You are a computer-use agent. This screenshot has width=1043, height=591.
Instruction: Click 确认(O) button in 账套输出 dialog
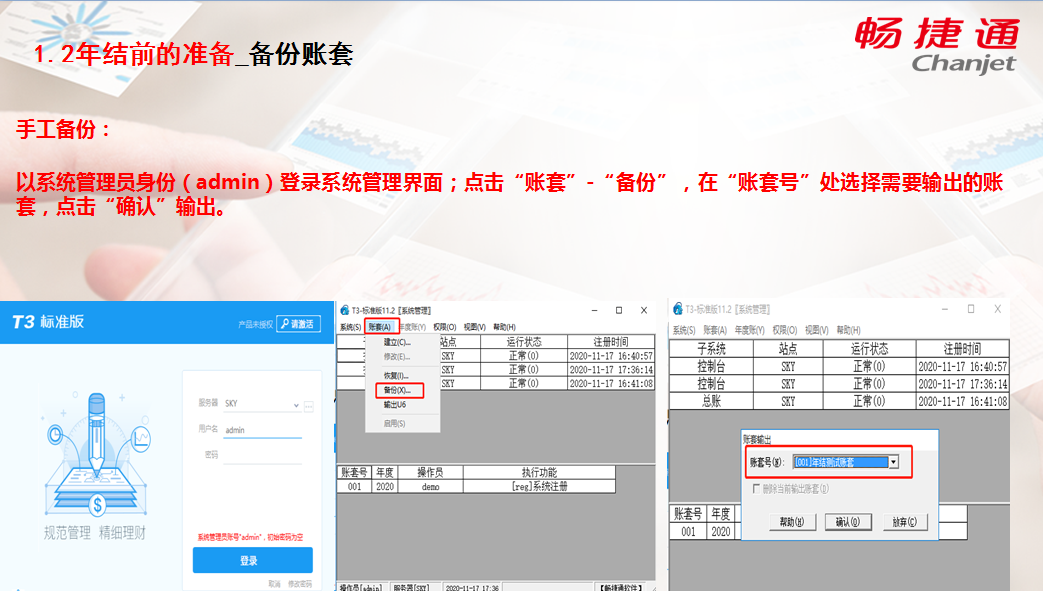(847, 522)
